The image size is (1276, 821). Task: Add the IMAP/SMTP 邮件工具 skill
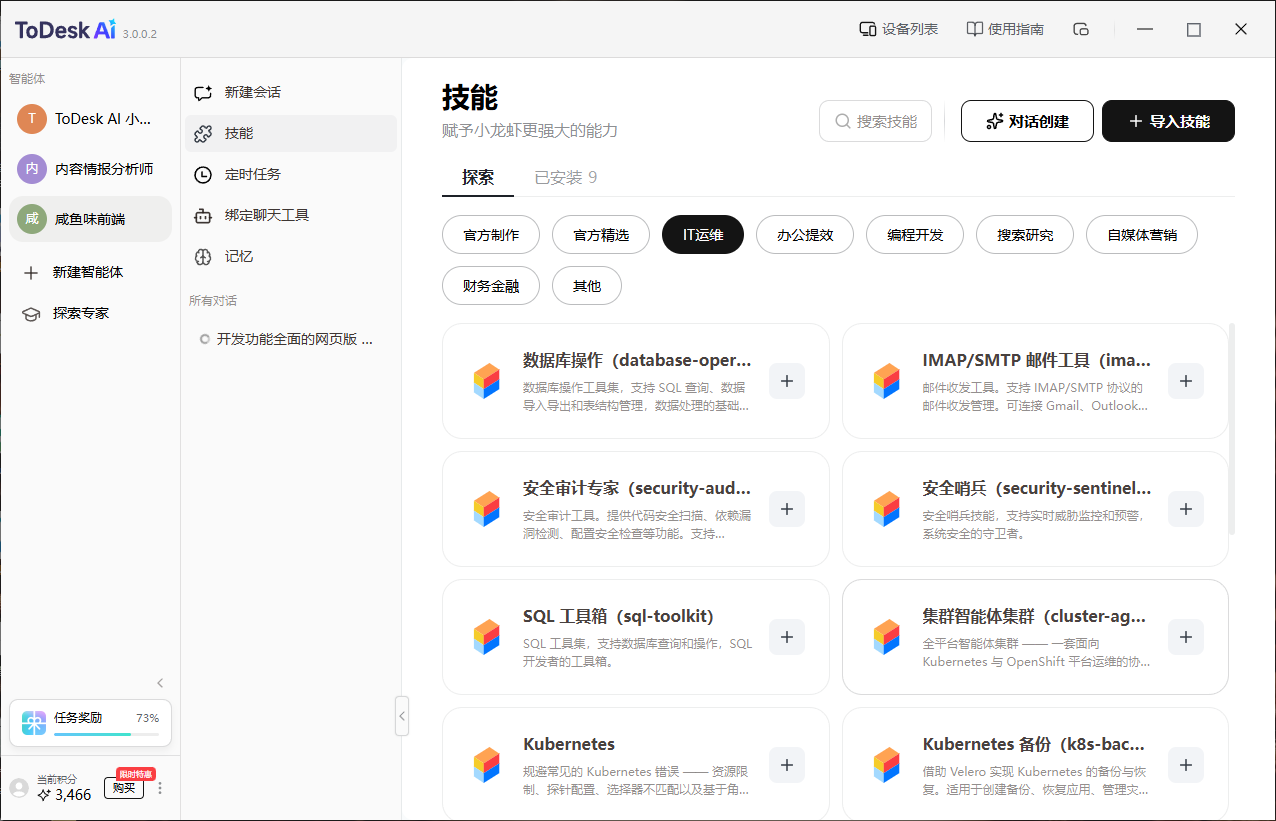click(x=1186, y=381)
